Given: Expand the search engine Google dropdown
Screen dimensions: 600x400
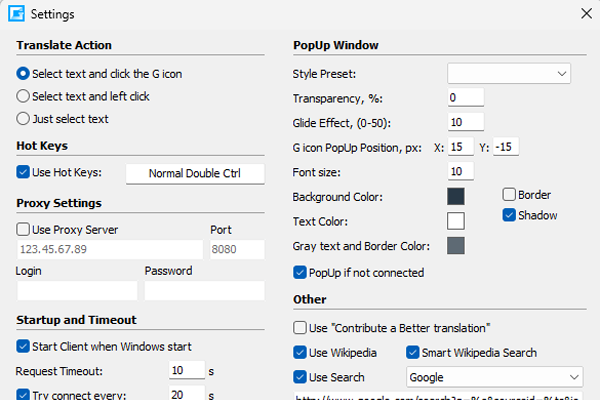Looking at the screenshot, I should click(494, 377).
